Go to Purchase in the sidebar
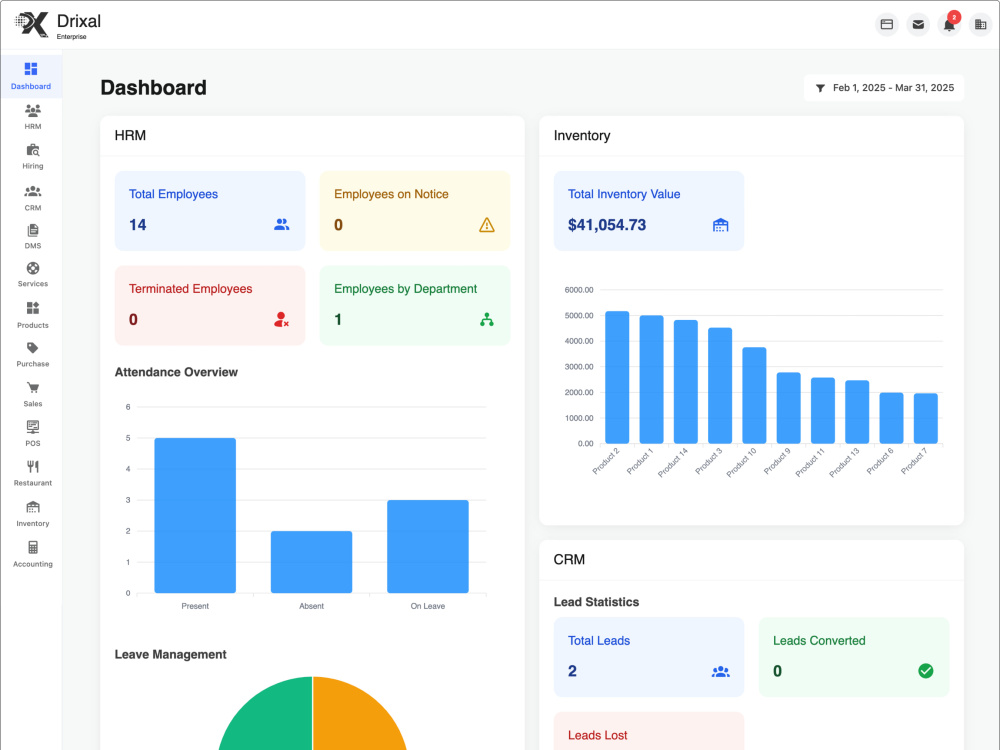This screenshot has width=1000, height=750. coord(33,355)
